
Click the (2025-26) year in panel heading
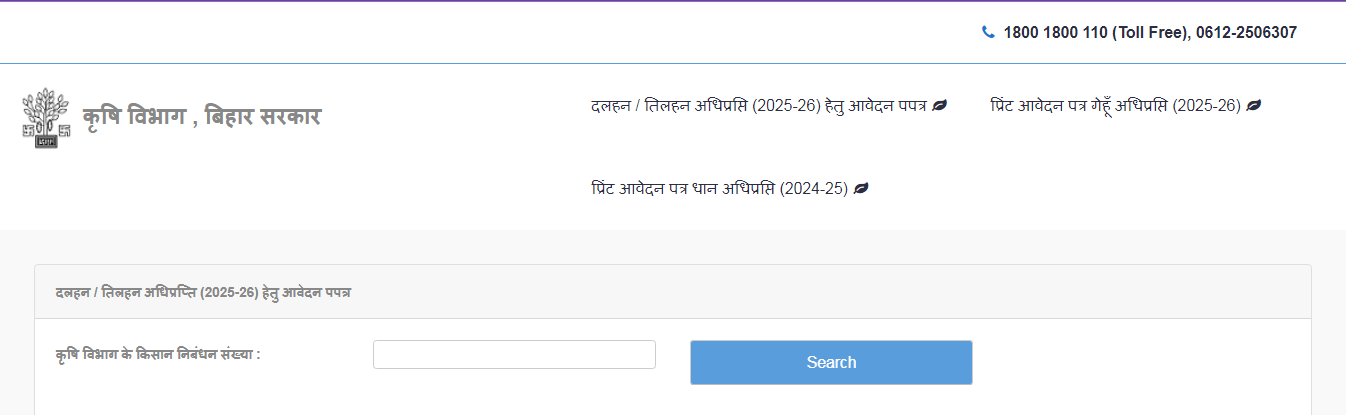(x=229, y=292)
